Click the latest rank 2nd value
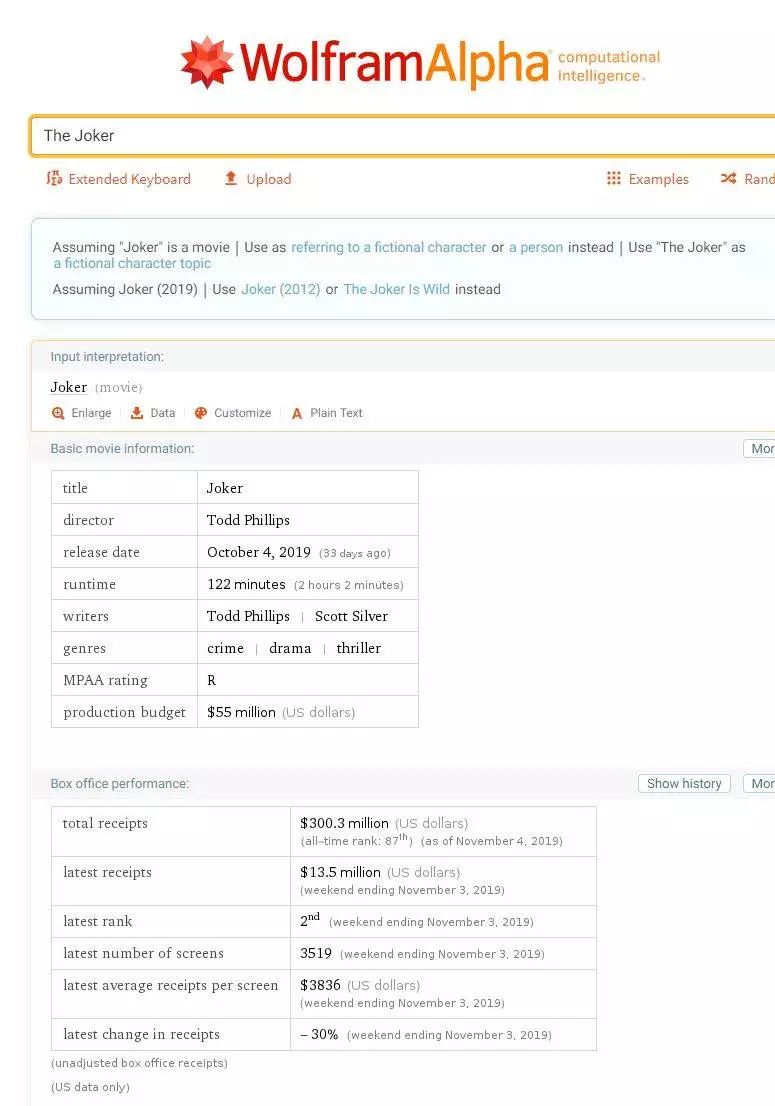Viewport: 775px width, 1106px height. [310, 920]
